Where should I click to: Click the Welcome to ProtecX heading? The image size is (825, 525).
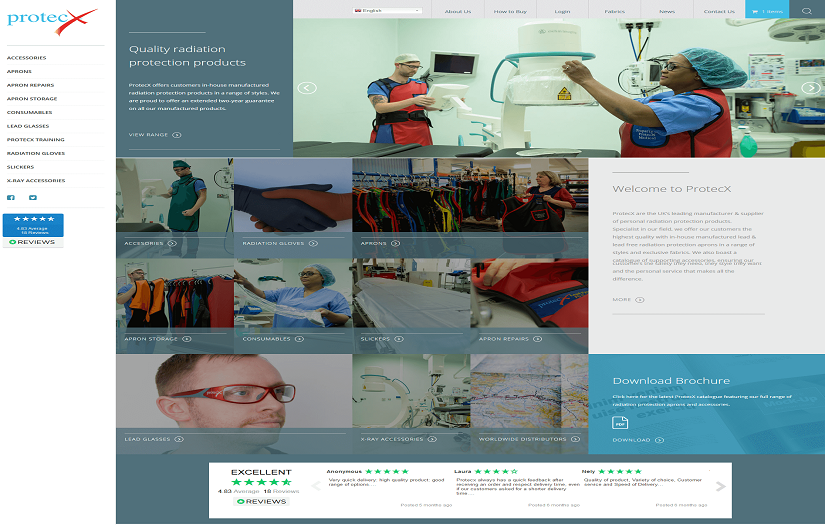tap(672, 189)
